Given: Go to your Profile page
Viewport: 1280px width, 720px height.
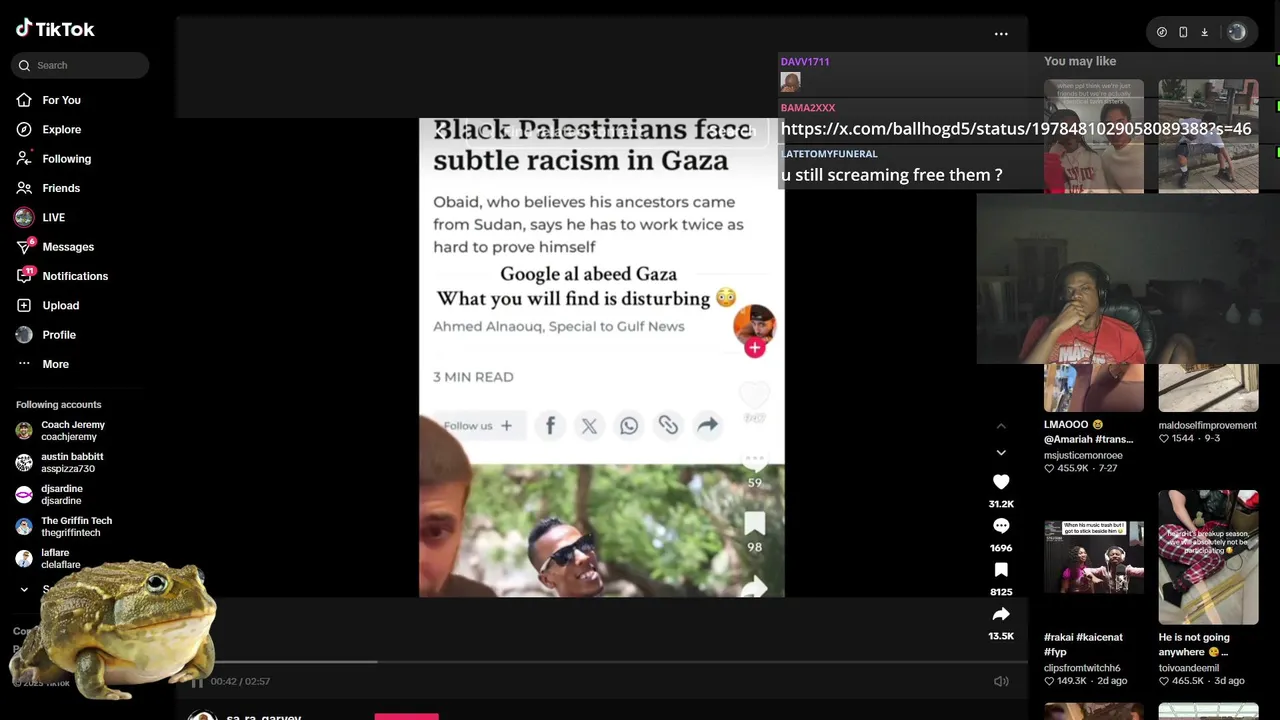Looking at the screenshot, I should pos(59,335).
